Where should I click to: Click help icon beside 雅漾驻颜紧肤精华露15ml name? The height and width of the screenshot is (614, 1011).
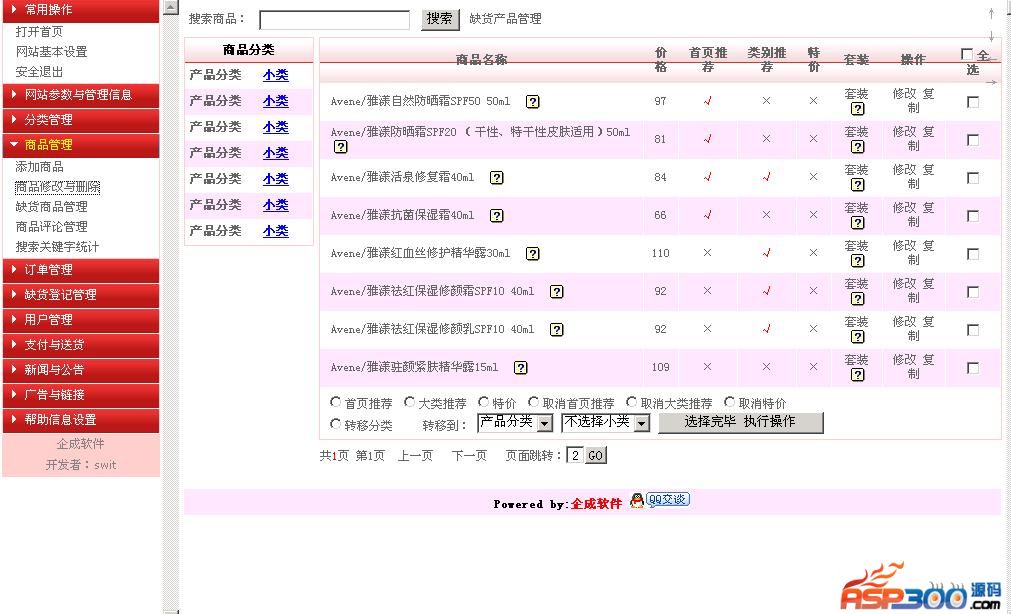pos(520,368)
